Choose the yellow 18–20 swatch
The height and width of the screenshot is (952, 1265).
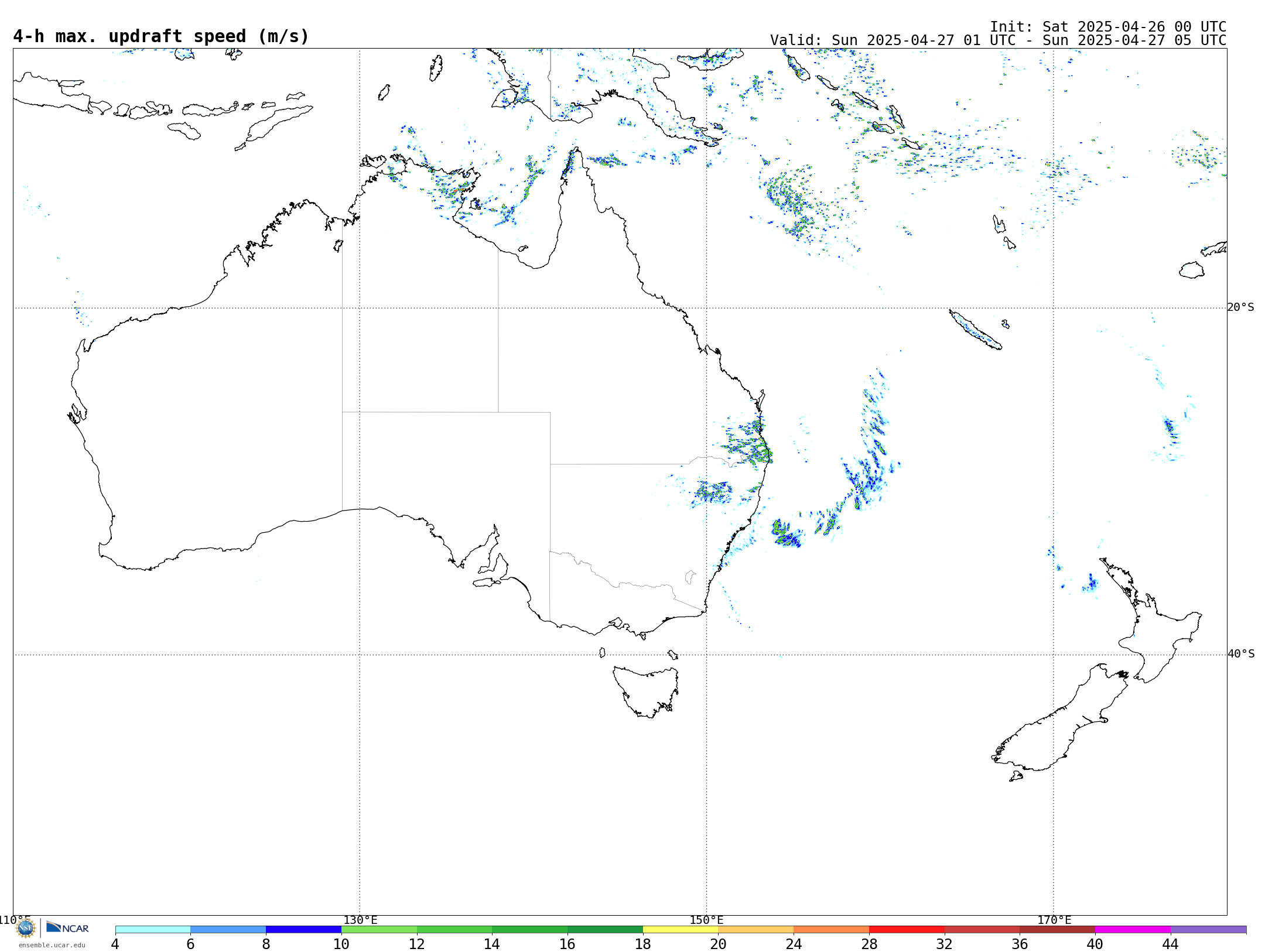pyautogui.click(x=681, y=929)
